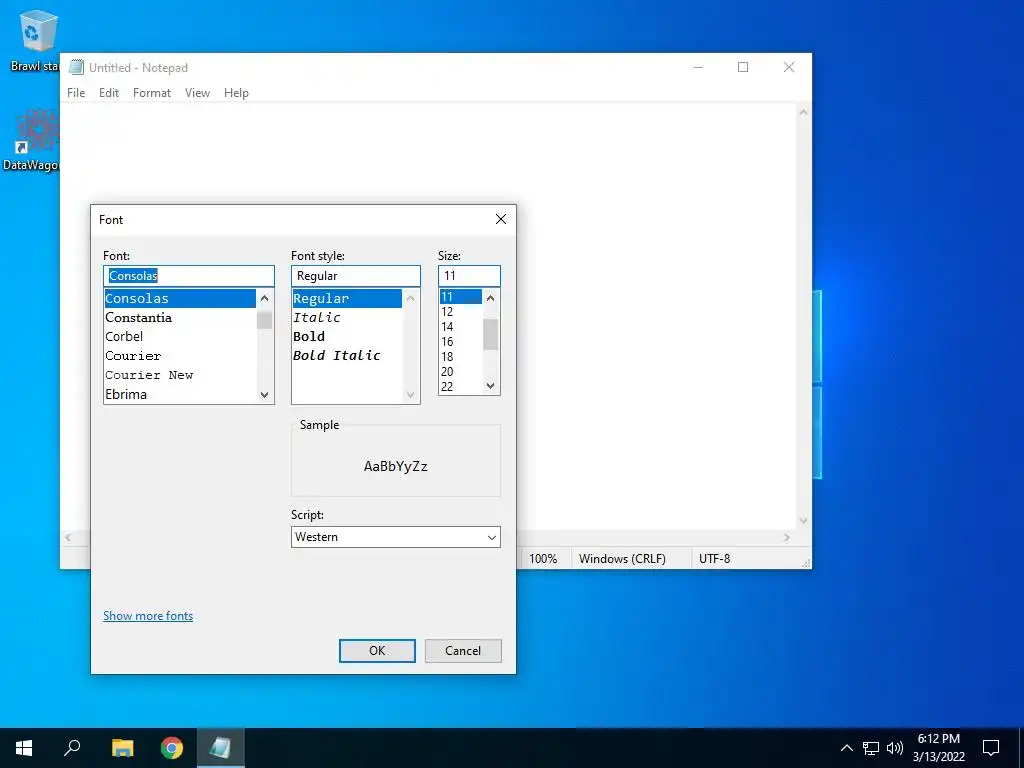Open taskbar search magnifier
1024x768 pixels.
72,748
